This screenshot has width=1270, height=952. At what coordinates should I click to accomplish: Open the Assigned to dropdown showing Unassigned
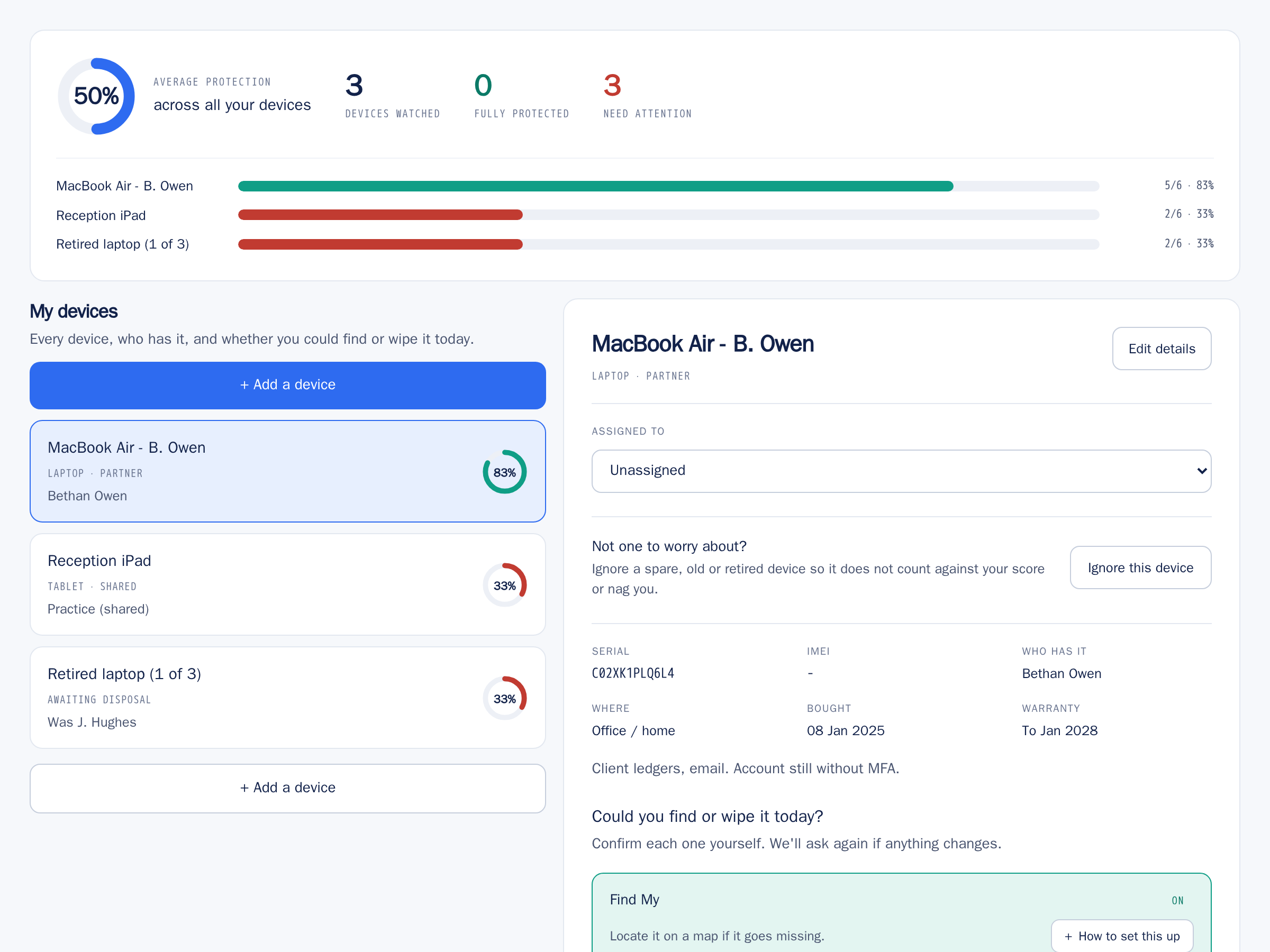tap(901, 471)
